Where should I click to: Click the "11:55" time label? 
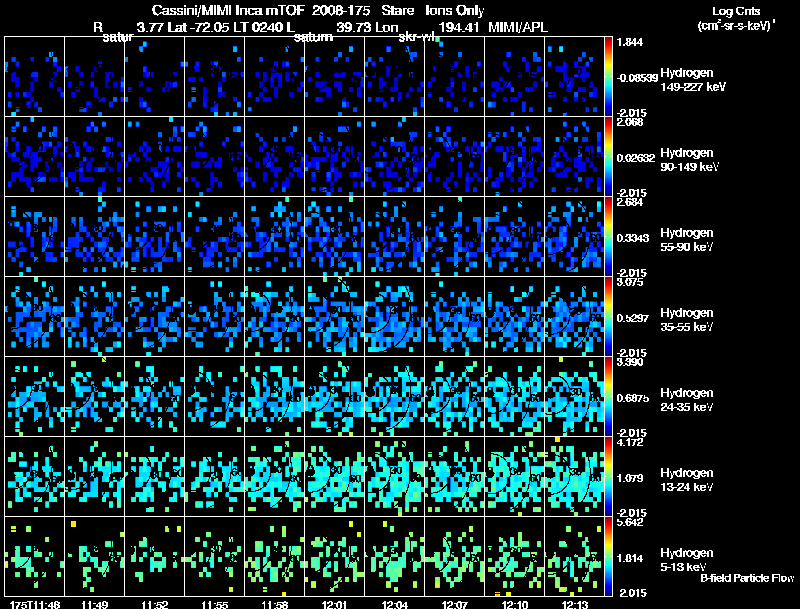tap(214, 605)
